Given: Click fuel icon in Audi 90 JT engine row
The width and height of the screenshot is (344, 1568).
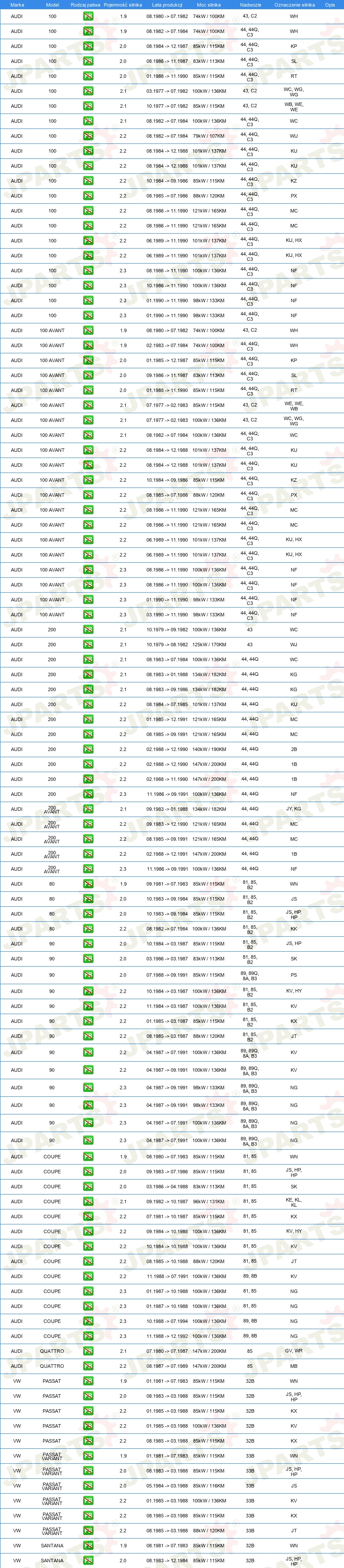Looking at the screenshot, I should pos(88,1036).
